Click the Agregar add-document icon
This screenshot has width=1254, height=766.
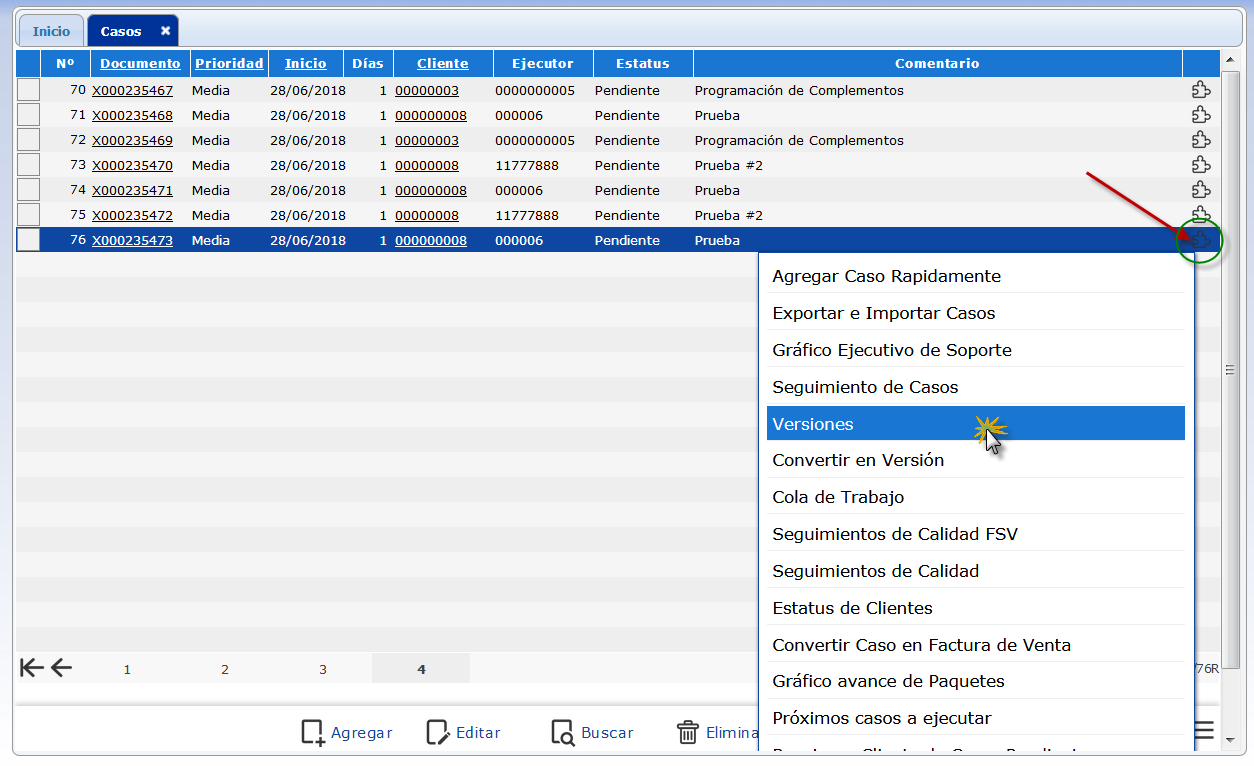coord(313,732)
